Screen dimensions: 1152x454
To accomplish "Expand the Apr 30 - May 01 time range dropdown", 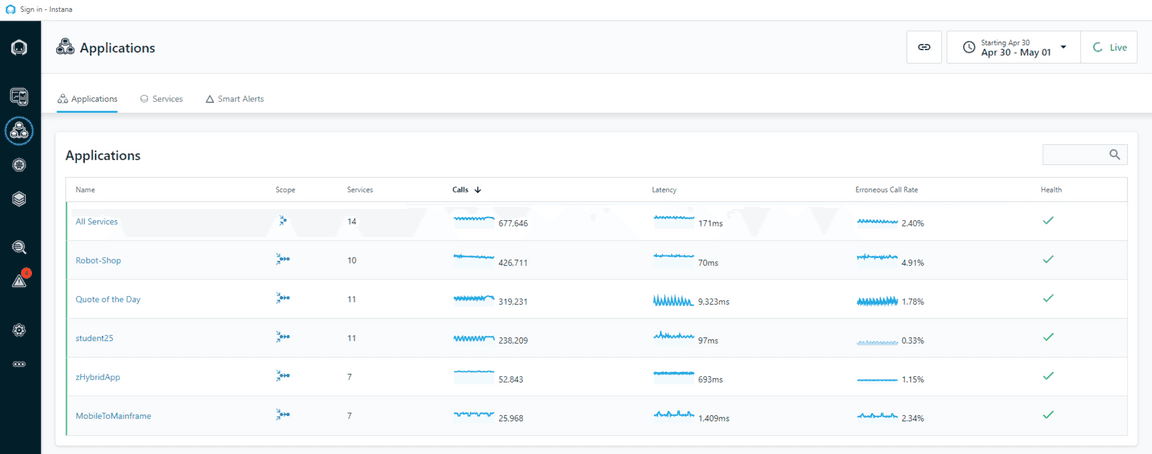I will [1014, 47].
